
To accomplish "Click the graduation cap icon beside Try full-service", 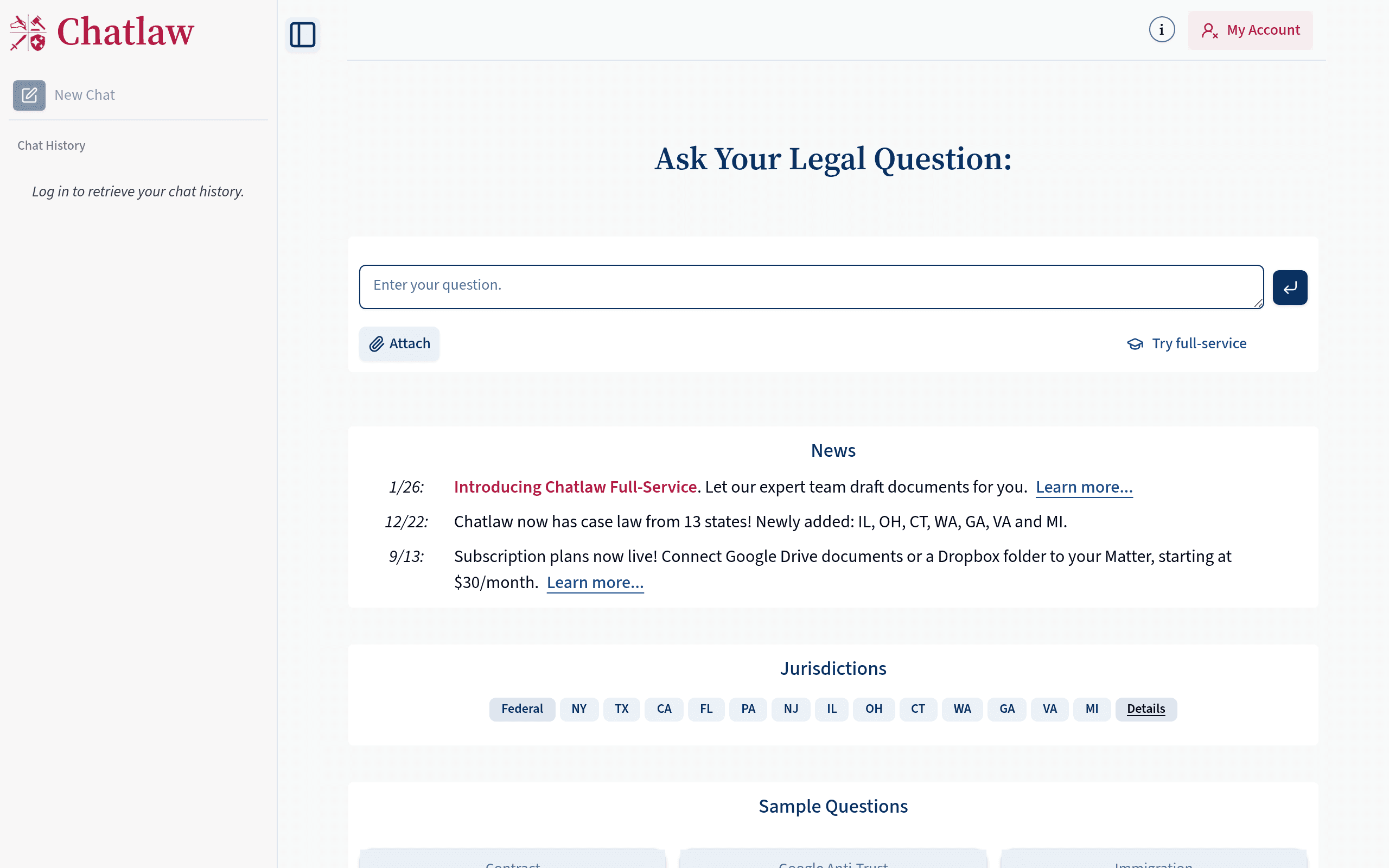I will (1135, 344).
